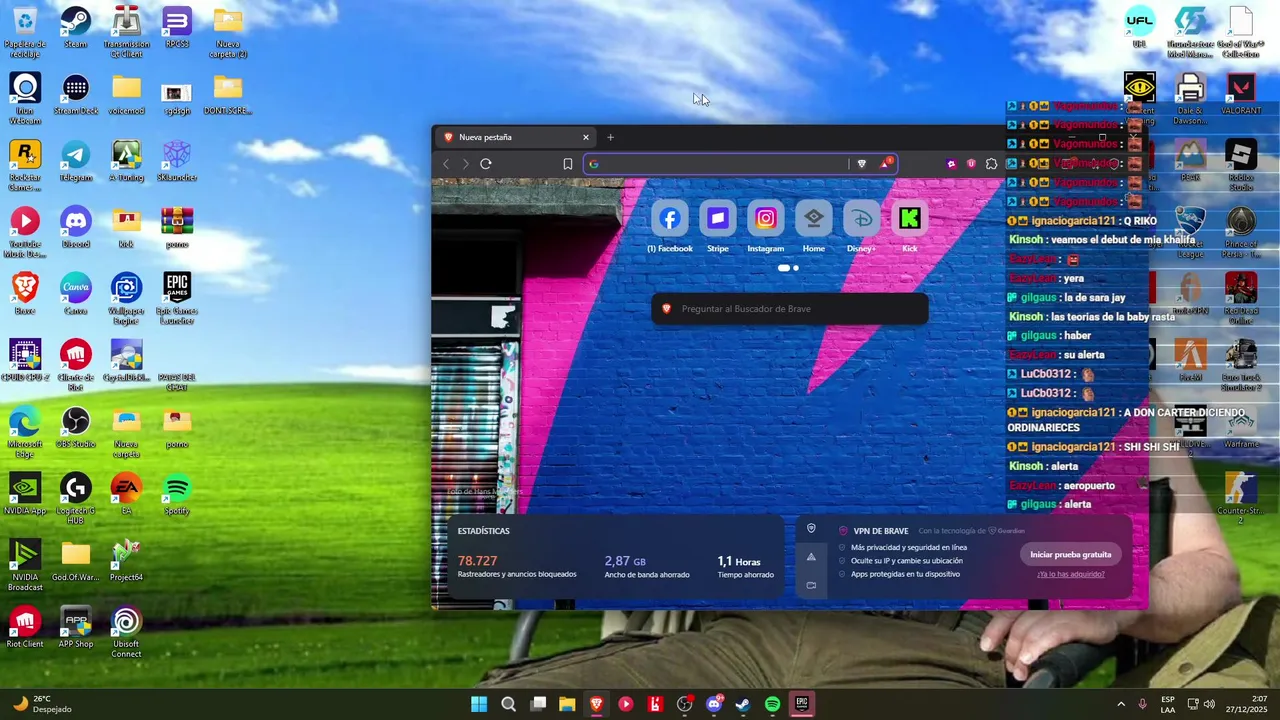Image resolution: width=1280 pixels, height=720 pixels.
Task: Open the Extensions puzzle icon in Brave
Action: 991,164
